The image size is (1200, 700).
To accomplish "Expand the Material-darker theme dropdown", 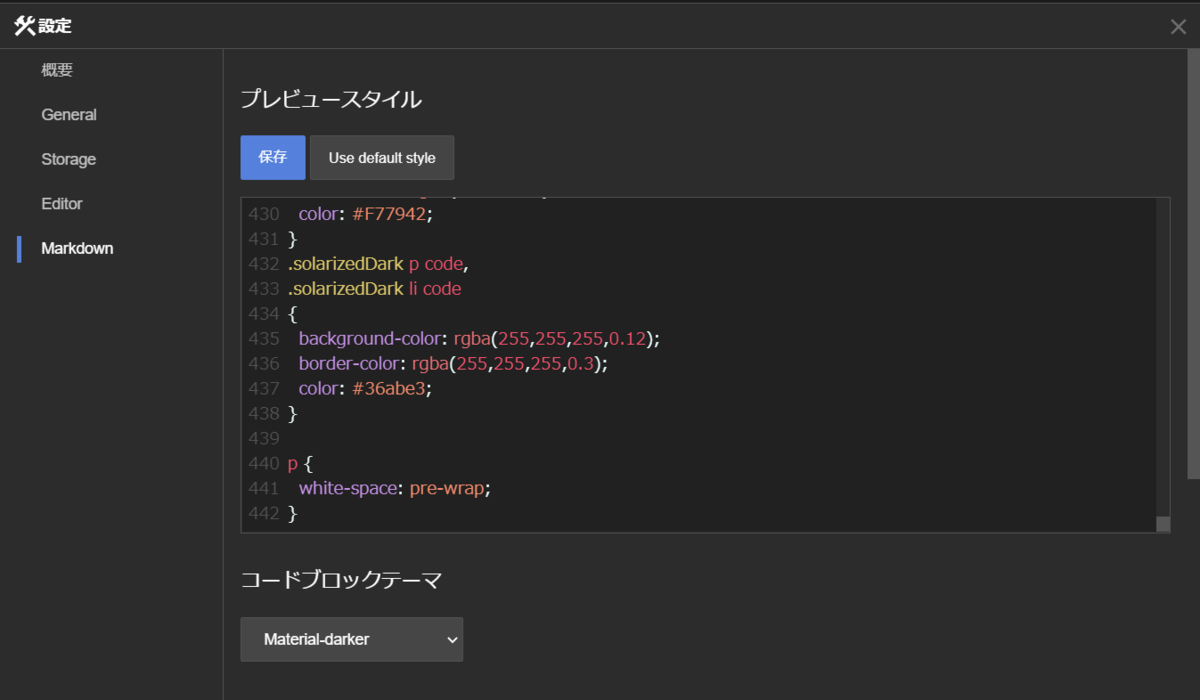I will click(x=352, y=639).
